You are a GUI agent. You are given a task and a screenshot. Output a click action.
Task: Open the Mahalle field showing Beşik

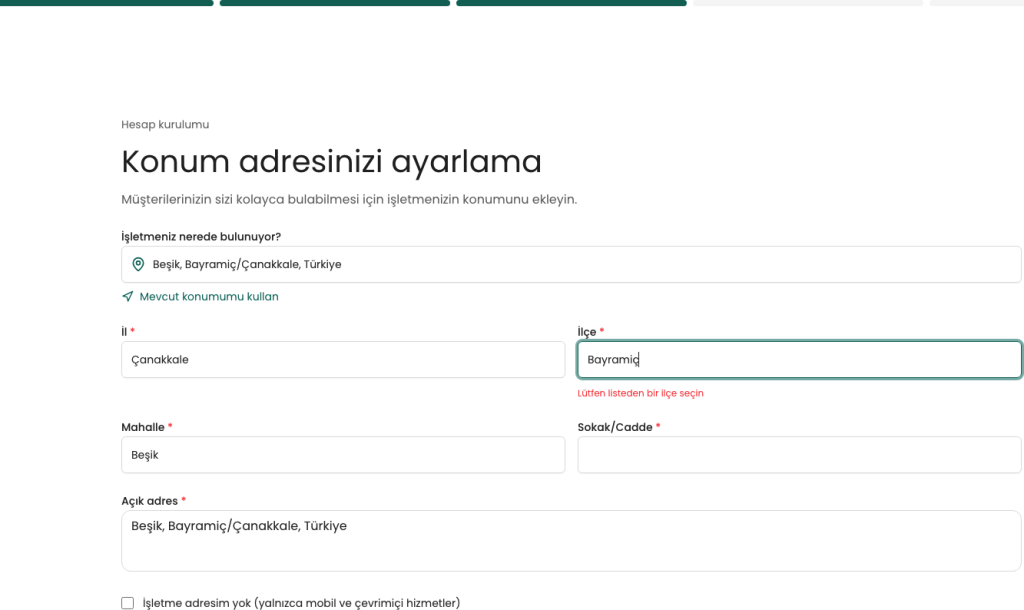[x=342, y=455]
